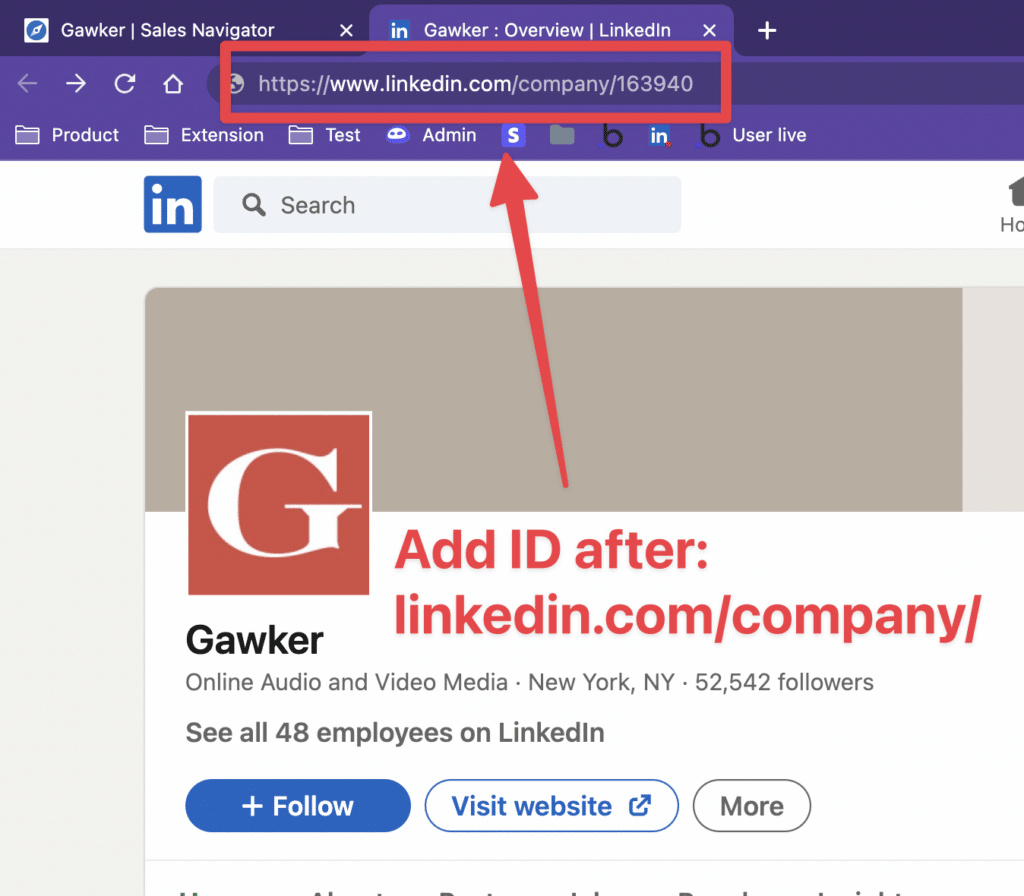Open a new browser tab
Screen dimensions: 1024x896
click(767, 30)
